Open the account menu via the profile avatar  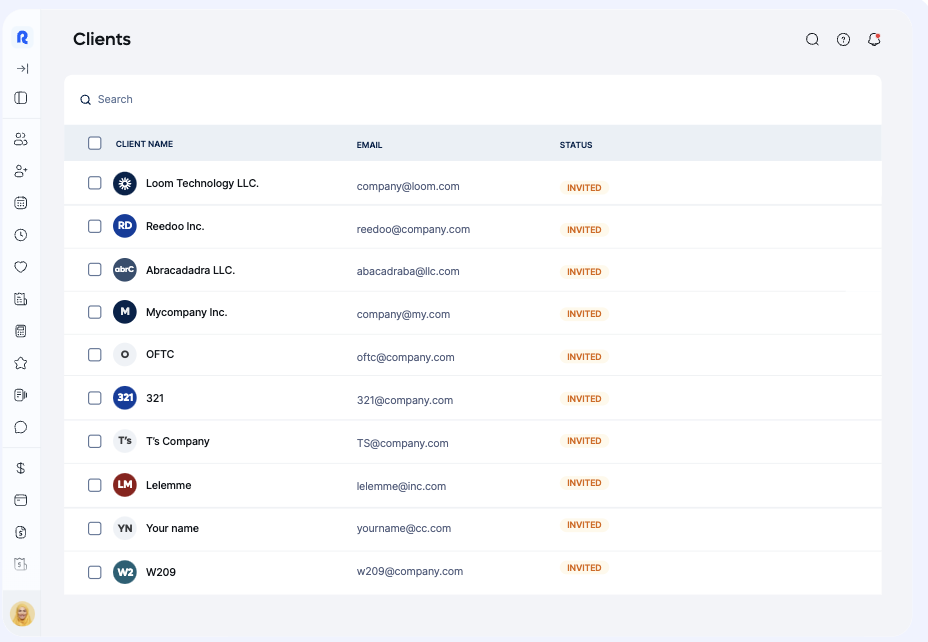click(x=21, y=614)
